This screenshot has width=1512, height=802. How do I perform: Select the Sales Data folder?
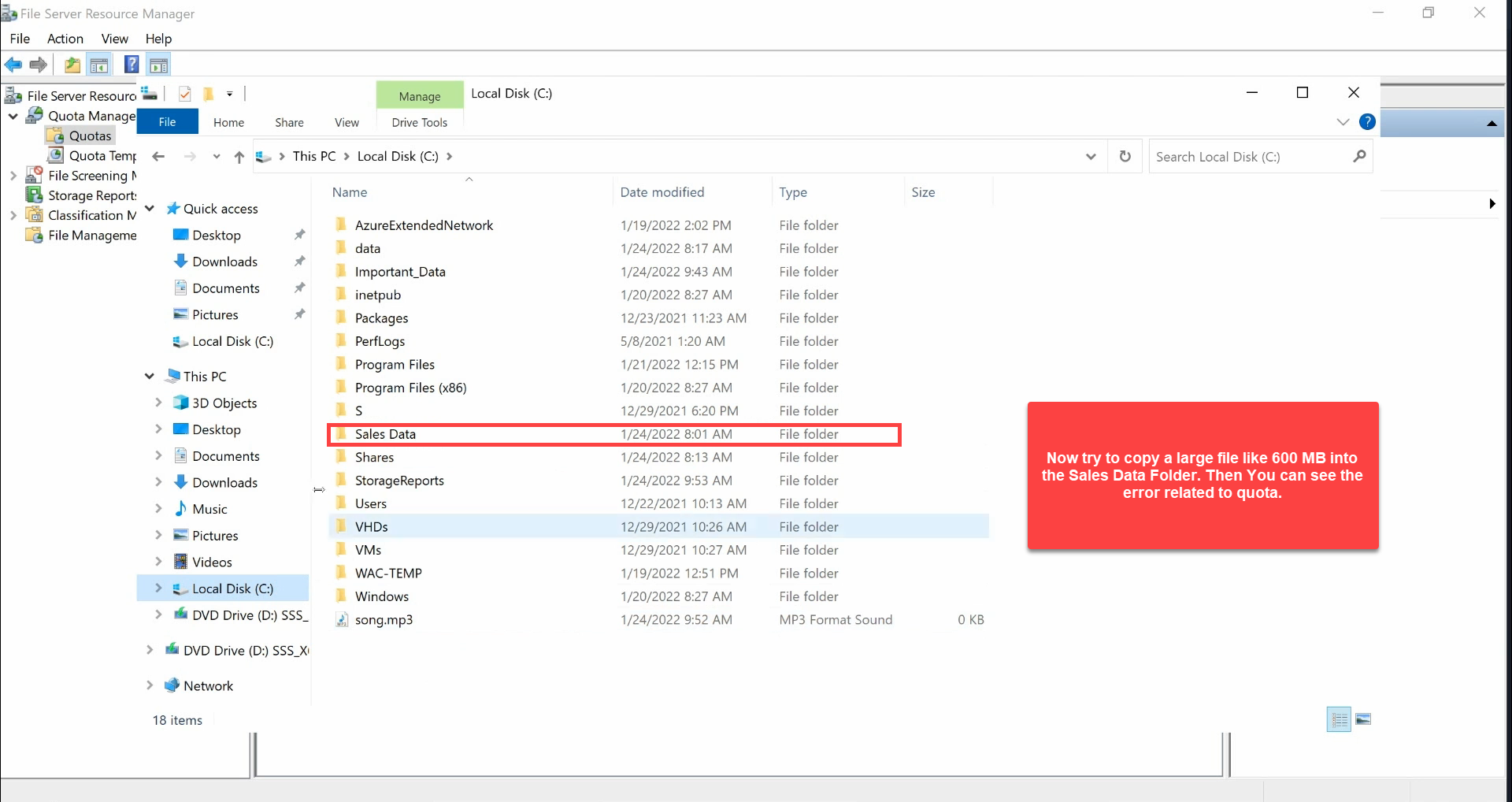click(614, 434)
